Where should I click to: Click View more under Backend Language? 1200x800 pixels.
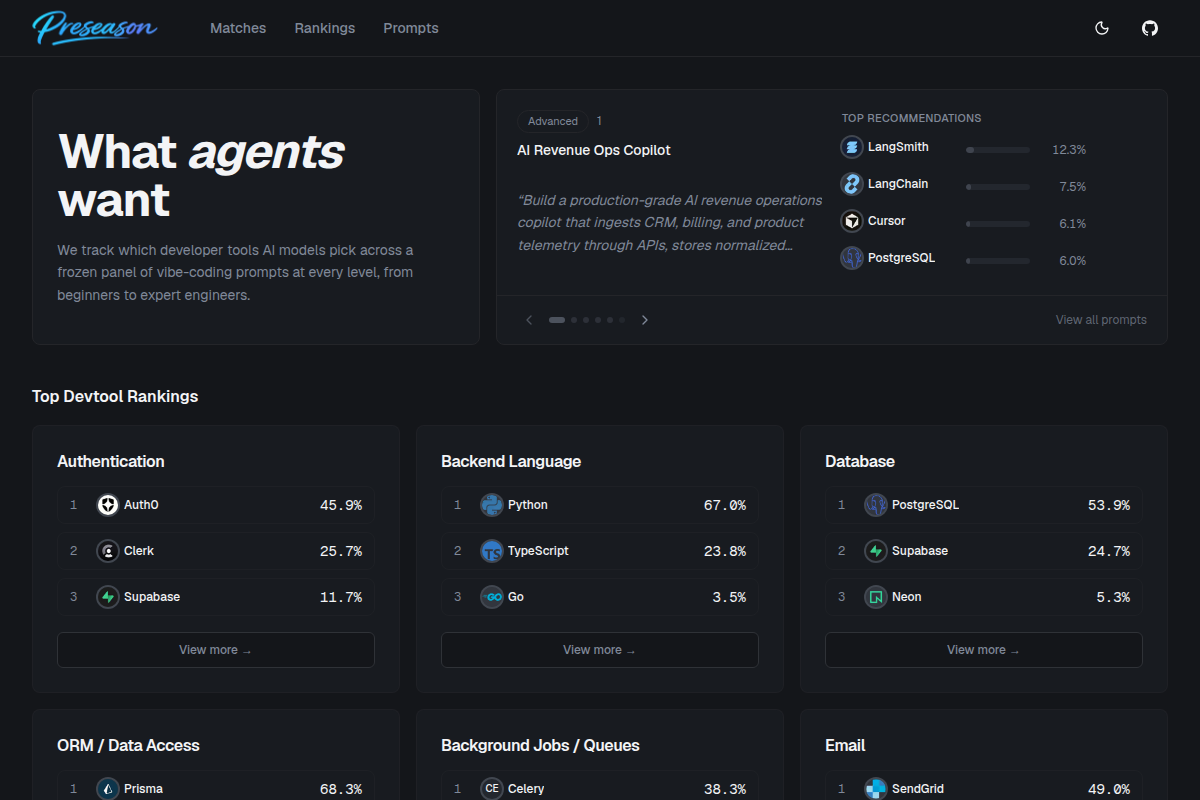pos(600,650)
